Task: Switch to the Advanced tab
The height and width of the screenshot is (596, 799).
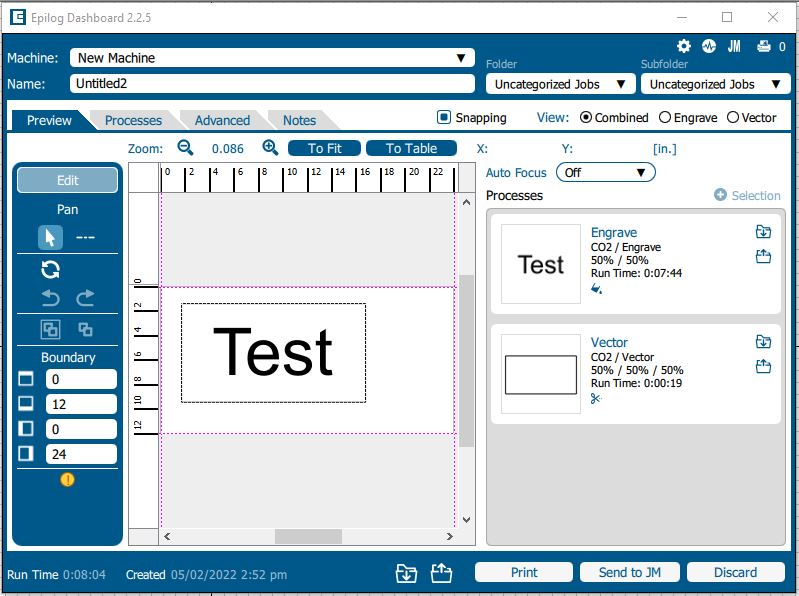Action: click(x=222, y=120)
